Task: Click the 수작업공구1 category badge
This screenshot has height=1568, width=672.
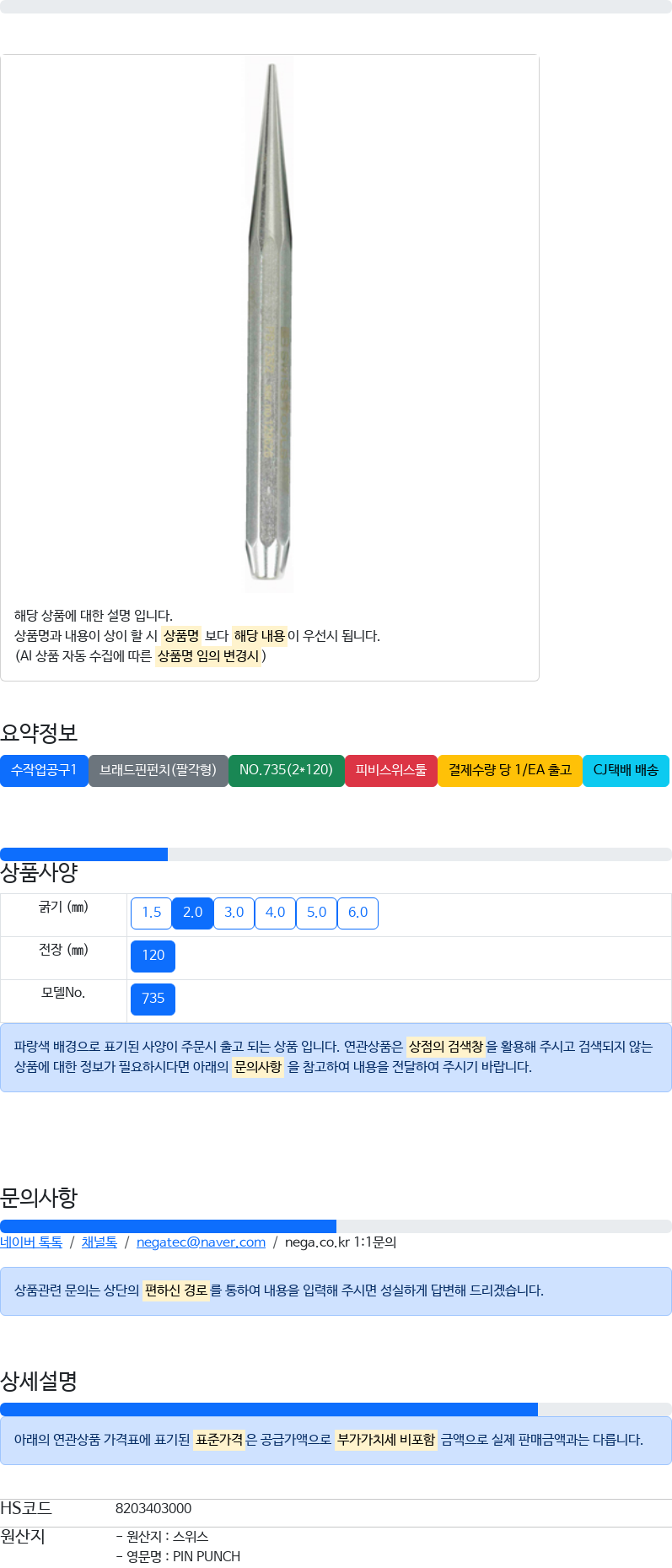Action: [44, 771]
